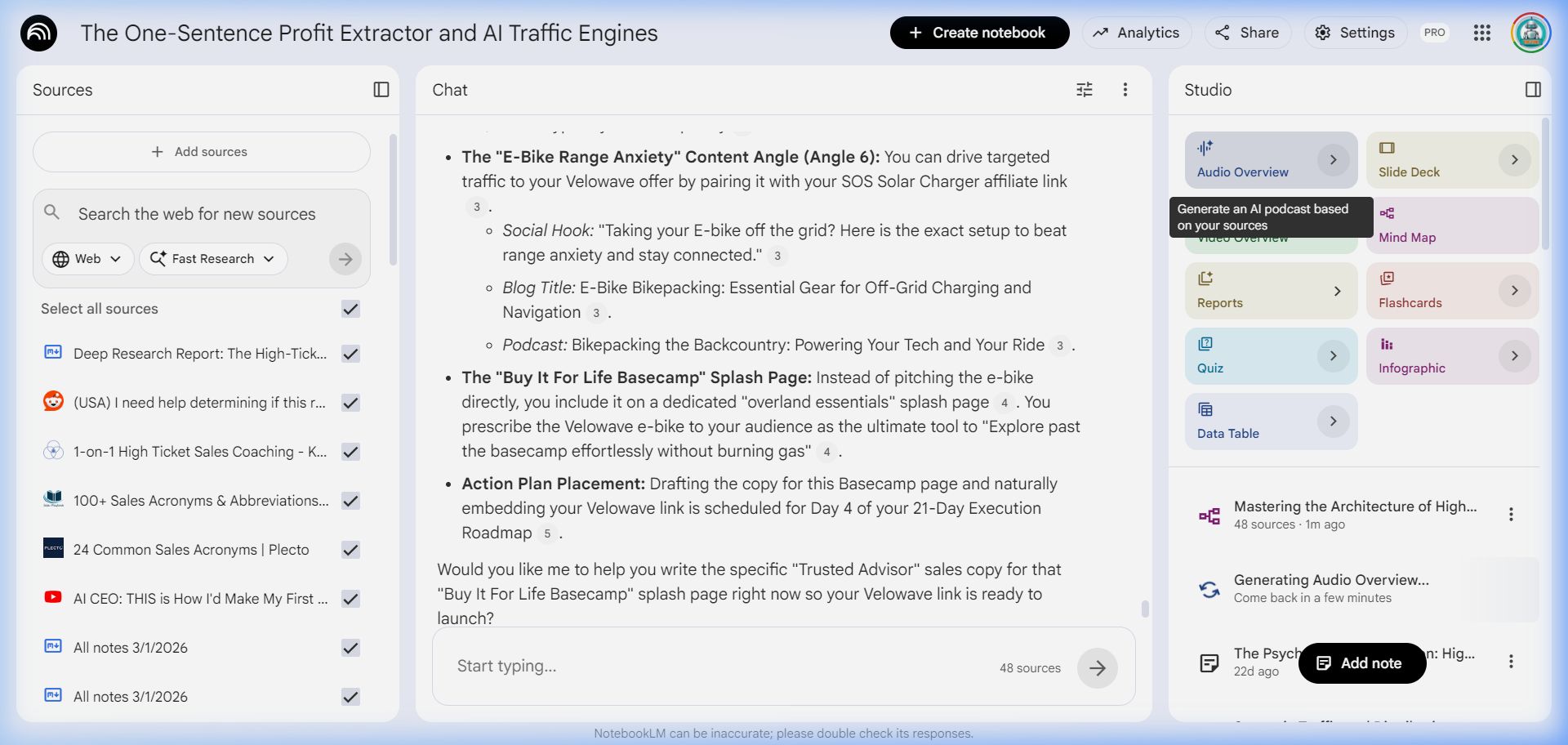
Task: Uncheck Deep Research Report source
Action: 351,354
